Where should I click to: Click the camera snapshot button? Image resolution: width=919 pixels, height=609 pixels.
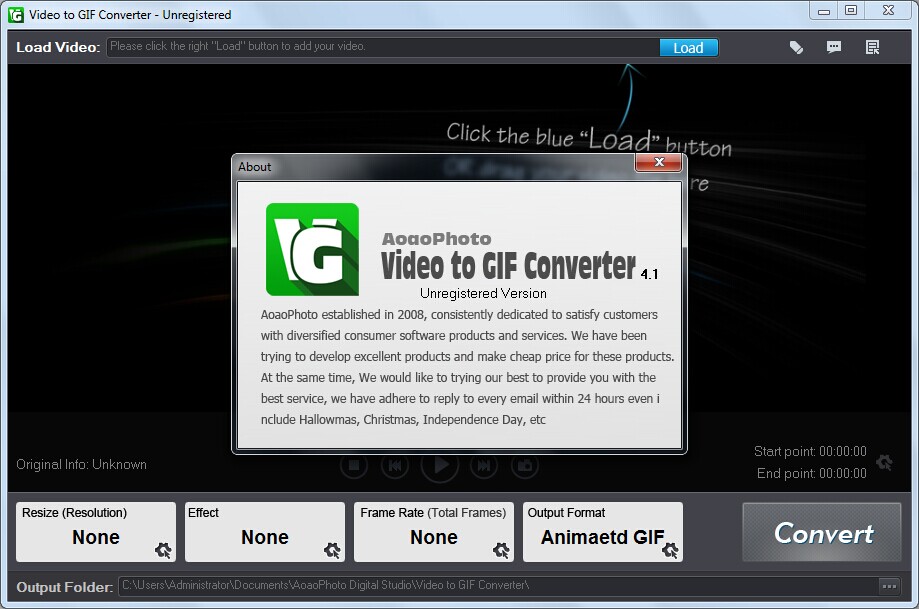(525, 465)
